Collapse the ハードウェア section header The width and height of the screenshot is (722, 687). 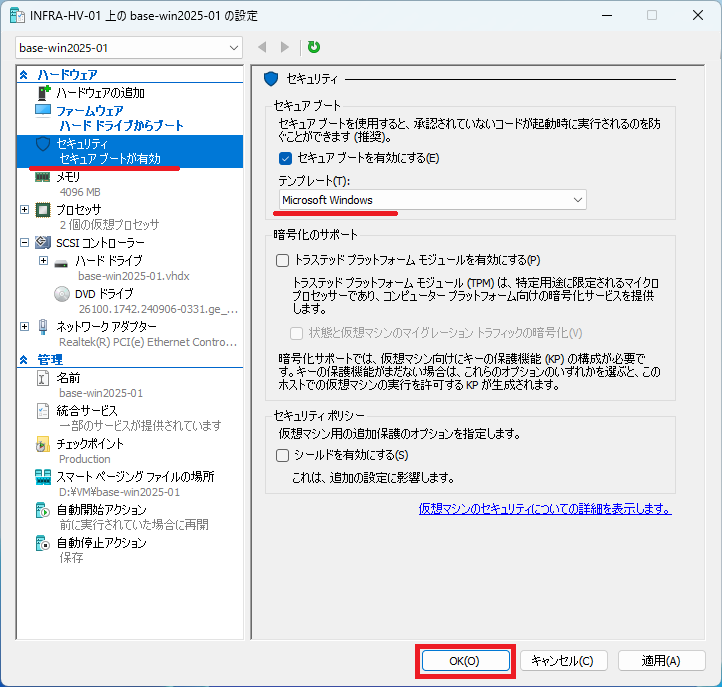coord(24,75)
